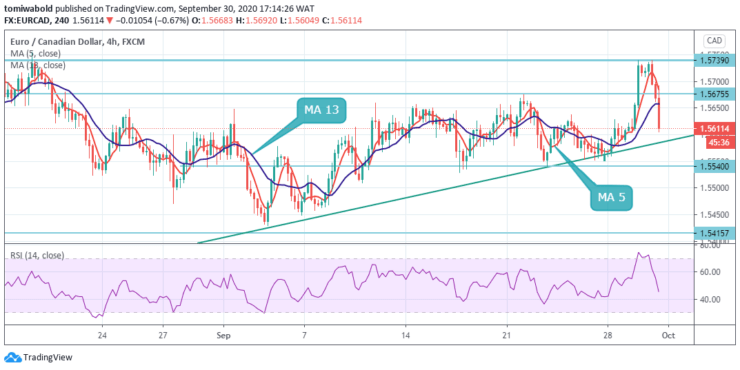Select the 1.54157 price level label
This screenshot has width=740, height=370.
715,233
